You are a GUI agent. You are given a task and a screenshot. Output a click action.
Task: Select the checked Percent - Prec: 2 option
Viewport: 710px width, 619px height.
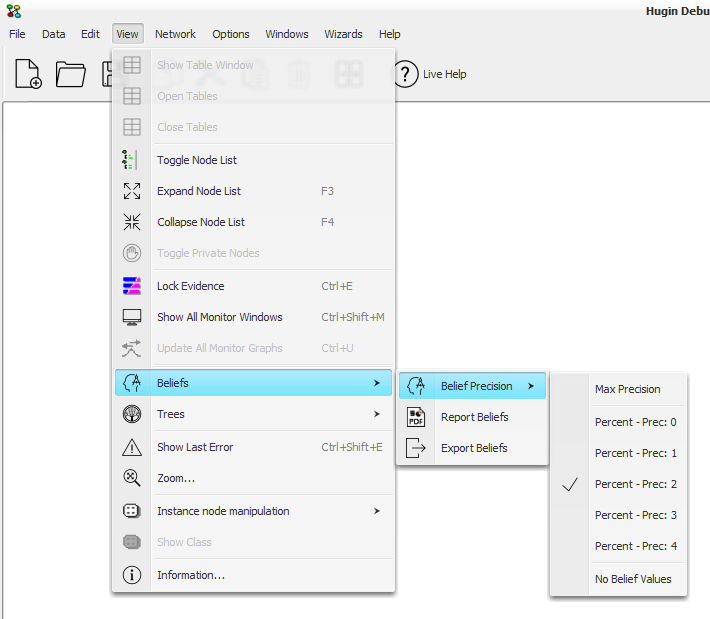(618, 484)
